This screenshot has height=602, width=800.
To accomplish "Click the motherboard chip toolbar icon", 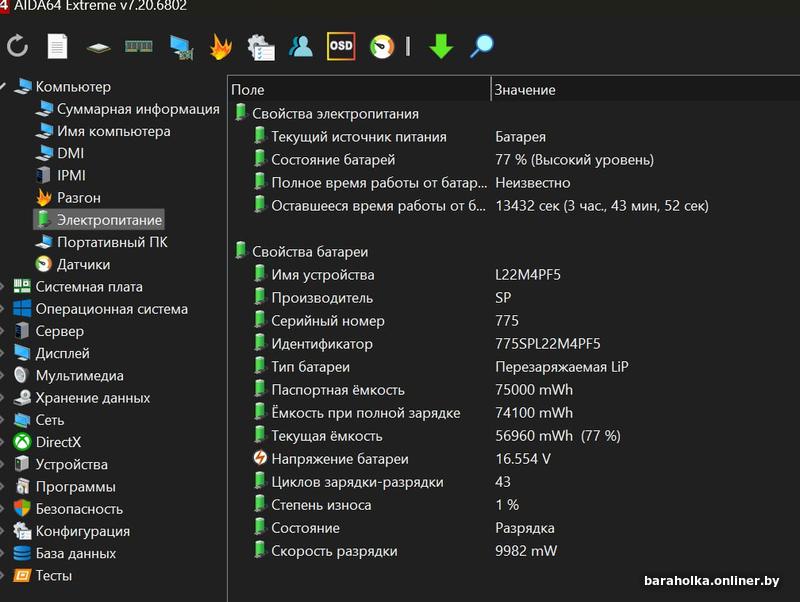I will [x=98, y=48].
